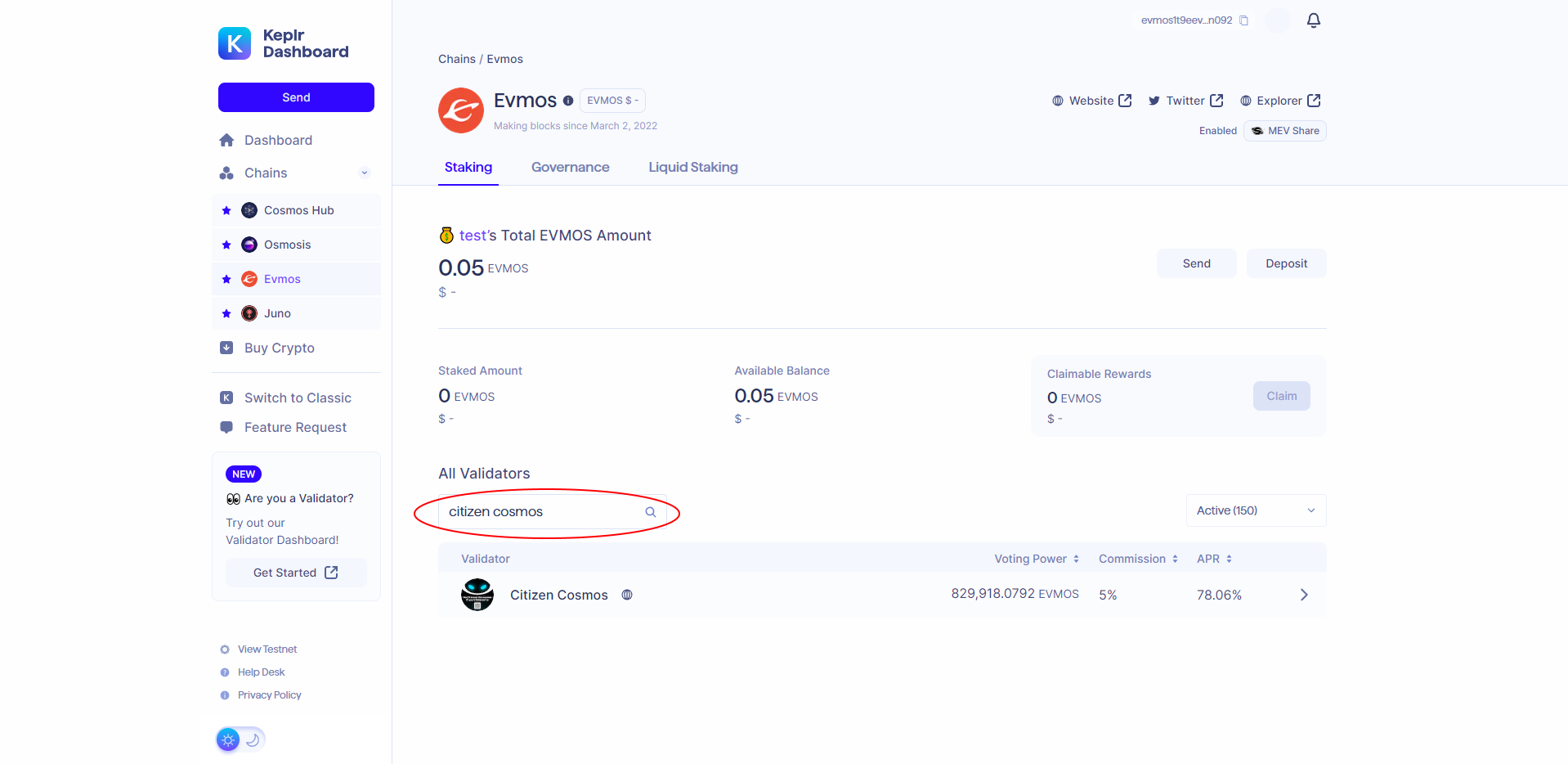
Task: Open the globe icon next to Citizen Cosmos
Action: pos(627,595)
